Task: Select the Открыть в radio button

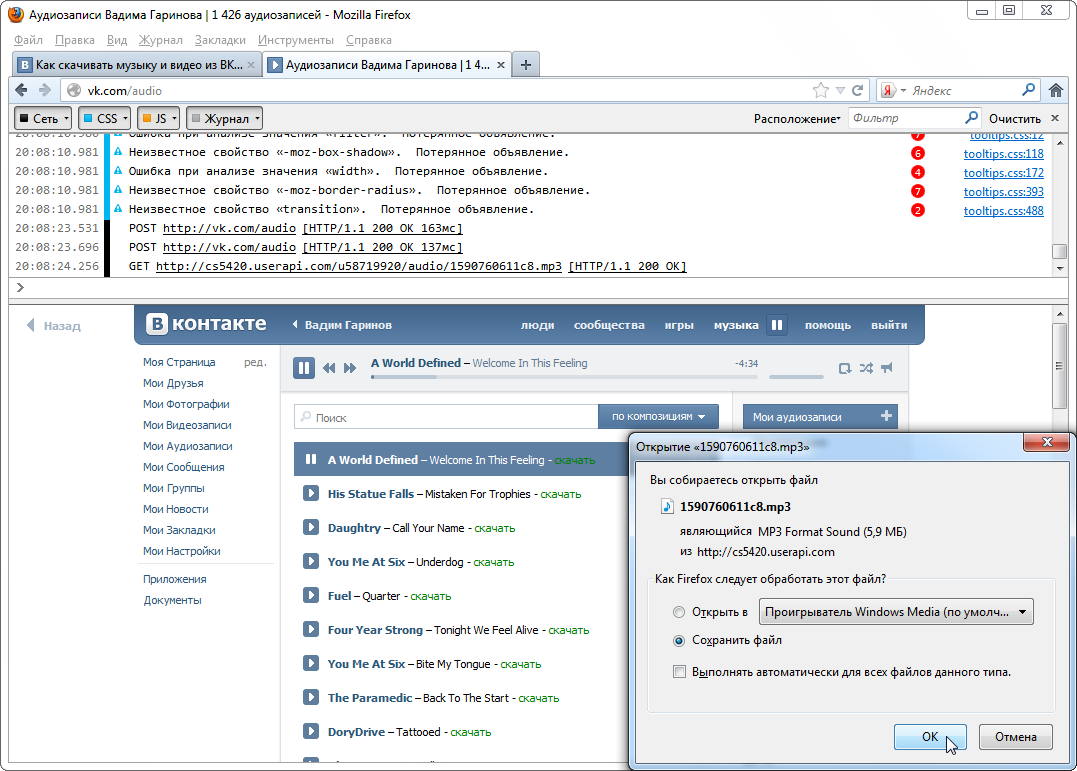Action: pyautogui.click(x=679, y=612)
